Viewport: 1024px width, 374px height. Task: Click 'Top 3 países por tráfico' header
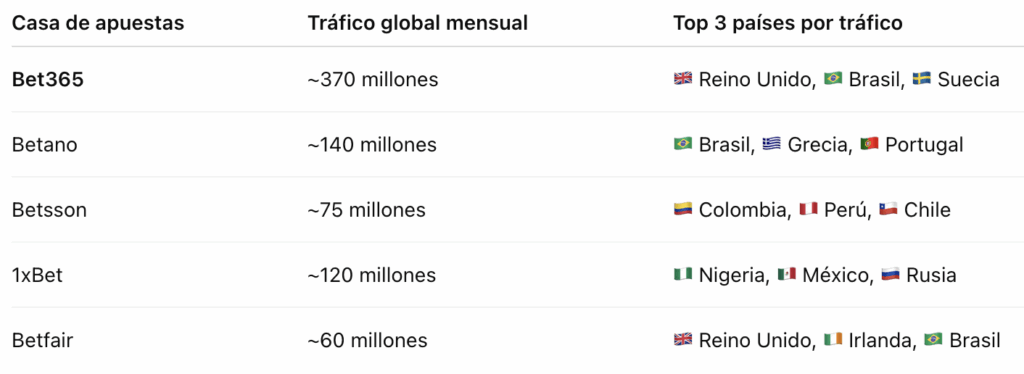(788, 23)
